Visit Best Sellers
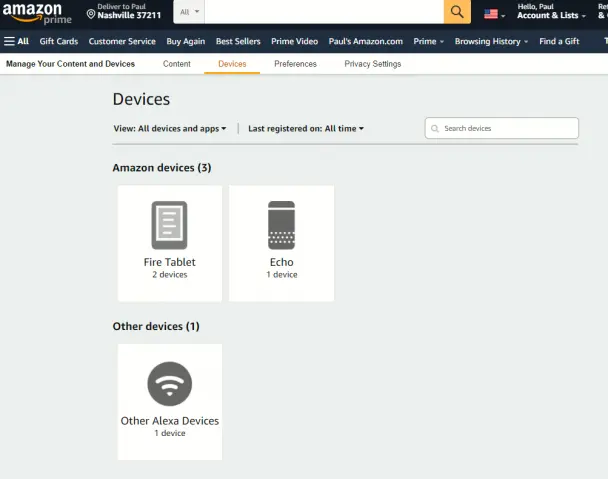 click(238, 41)
